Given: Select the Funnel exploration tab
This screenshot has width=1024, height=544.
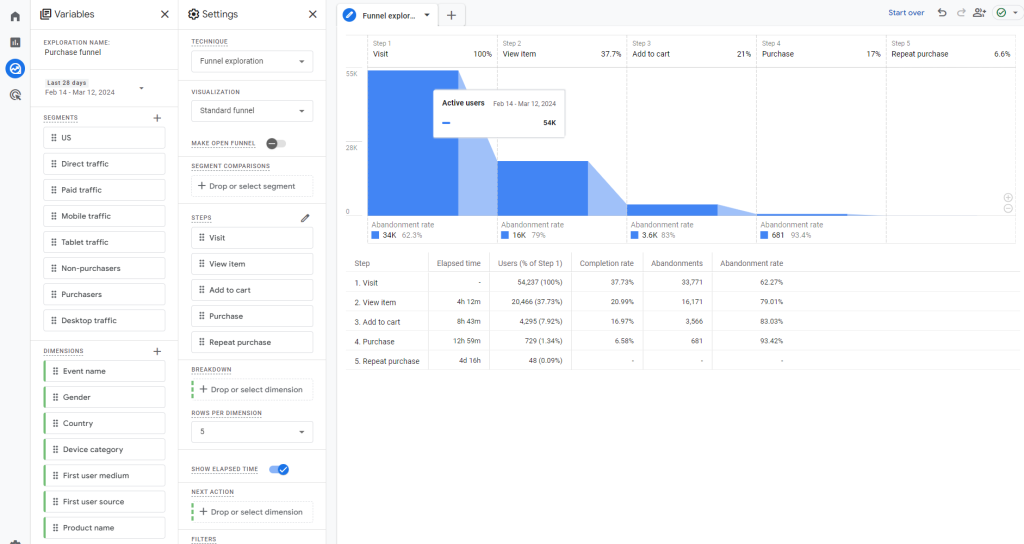Looking at the screenshot, I should click(387, 15).
